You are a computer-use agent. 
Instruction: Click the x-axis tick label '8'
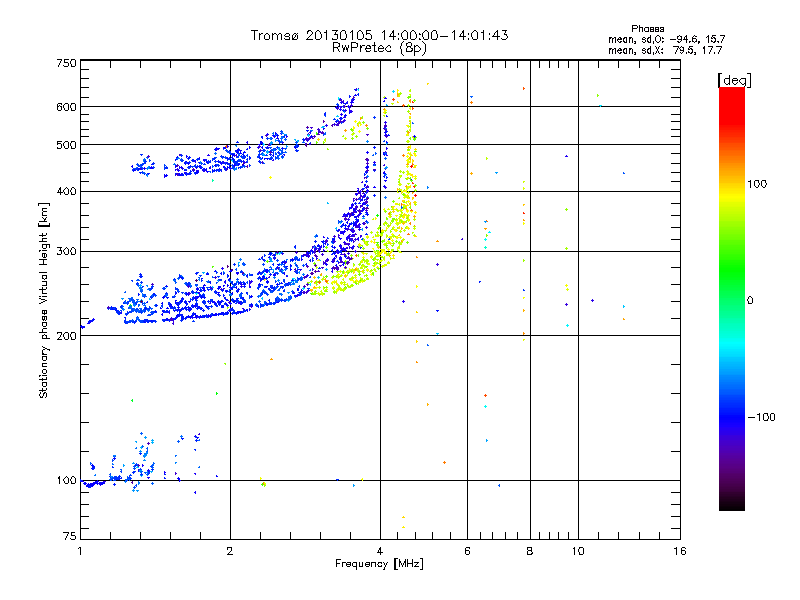[x=530, y=551]
